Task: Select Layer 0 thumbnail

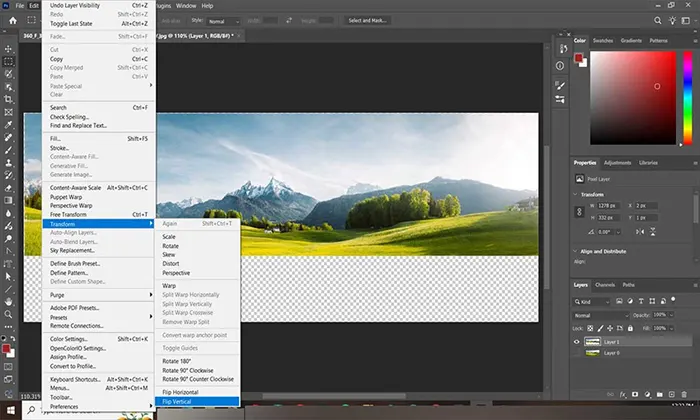Action: (592, 353)
